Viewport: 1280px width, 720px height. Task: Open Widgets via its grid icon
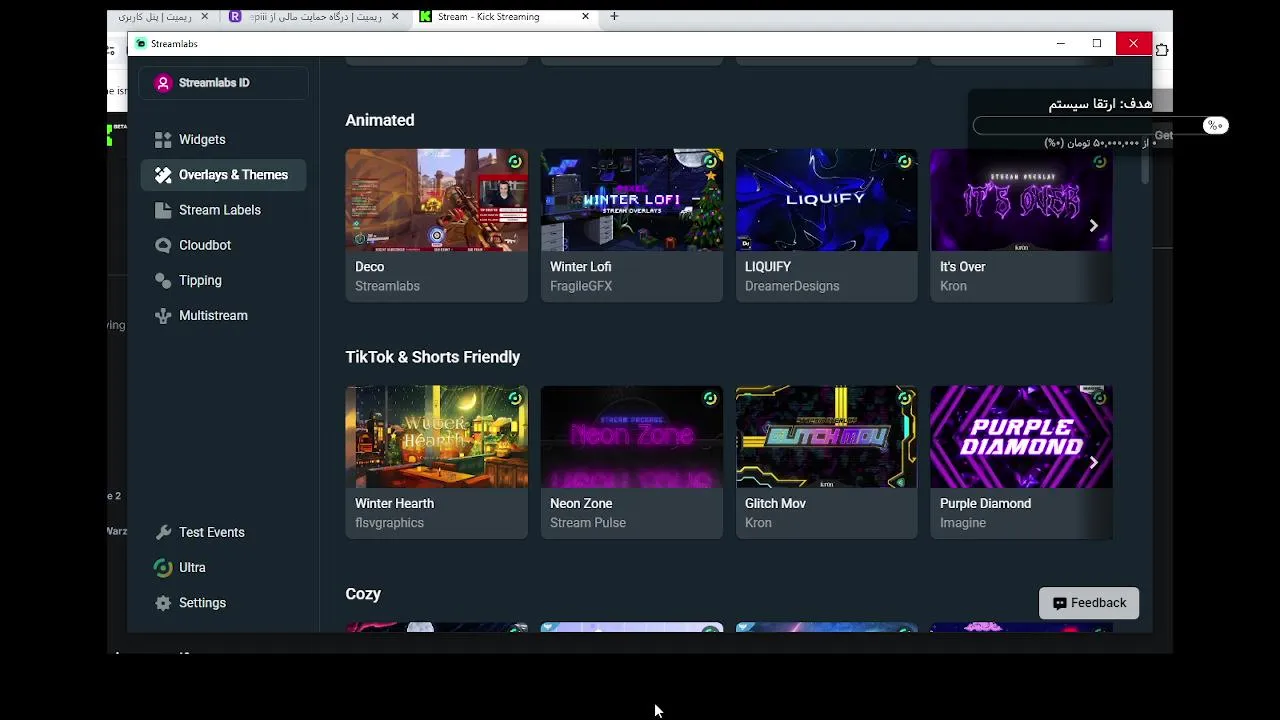(x=163, y=140)
